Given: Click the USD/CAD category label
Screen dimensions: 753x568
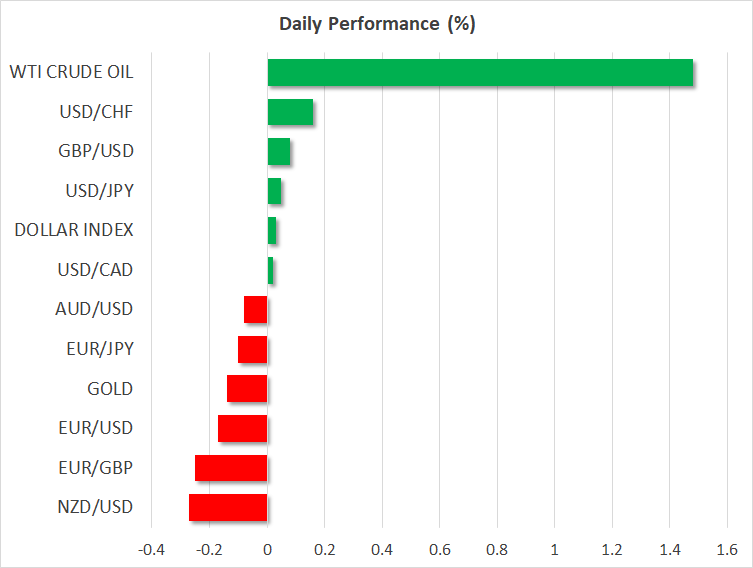Looking at the screenshot, I should tap(95, 270).
